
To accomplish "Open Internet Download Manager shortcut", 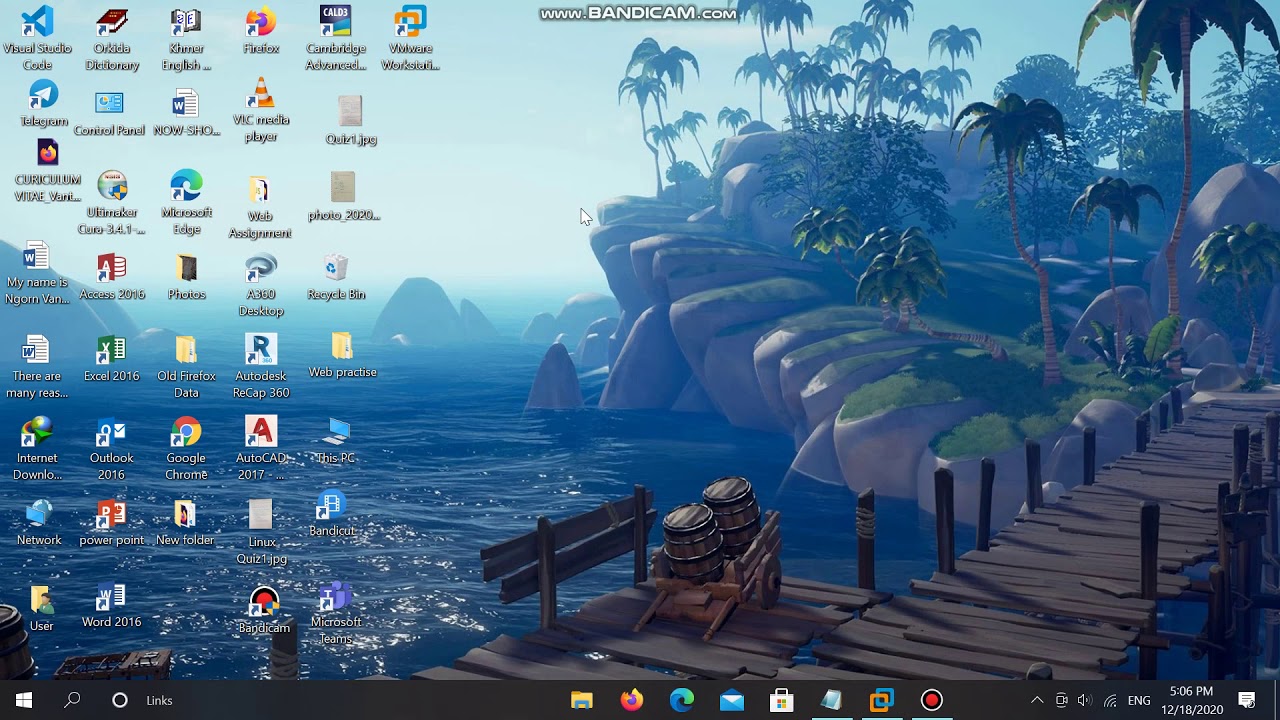I will pyautogui.click(x=37, y=449).
